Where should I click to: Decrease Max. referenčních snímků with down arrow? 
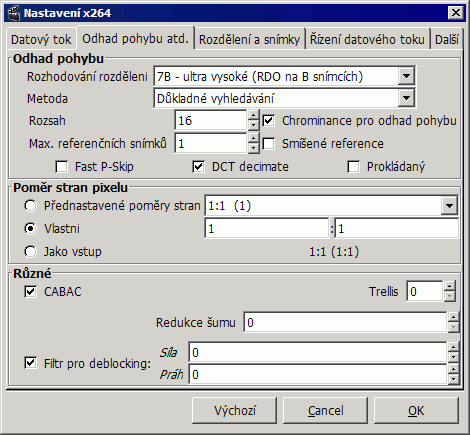pyautogui.click(x=254, y=148)
